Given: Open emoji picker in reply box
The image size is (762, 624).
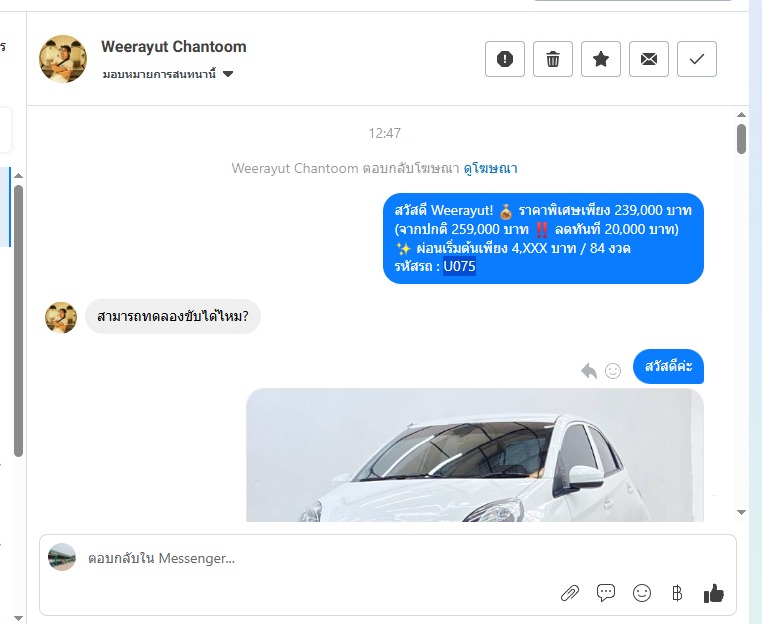Looking at the screenshot, I should [641, 593].
